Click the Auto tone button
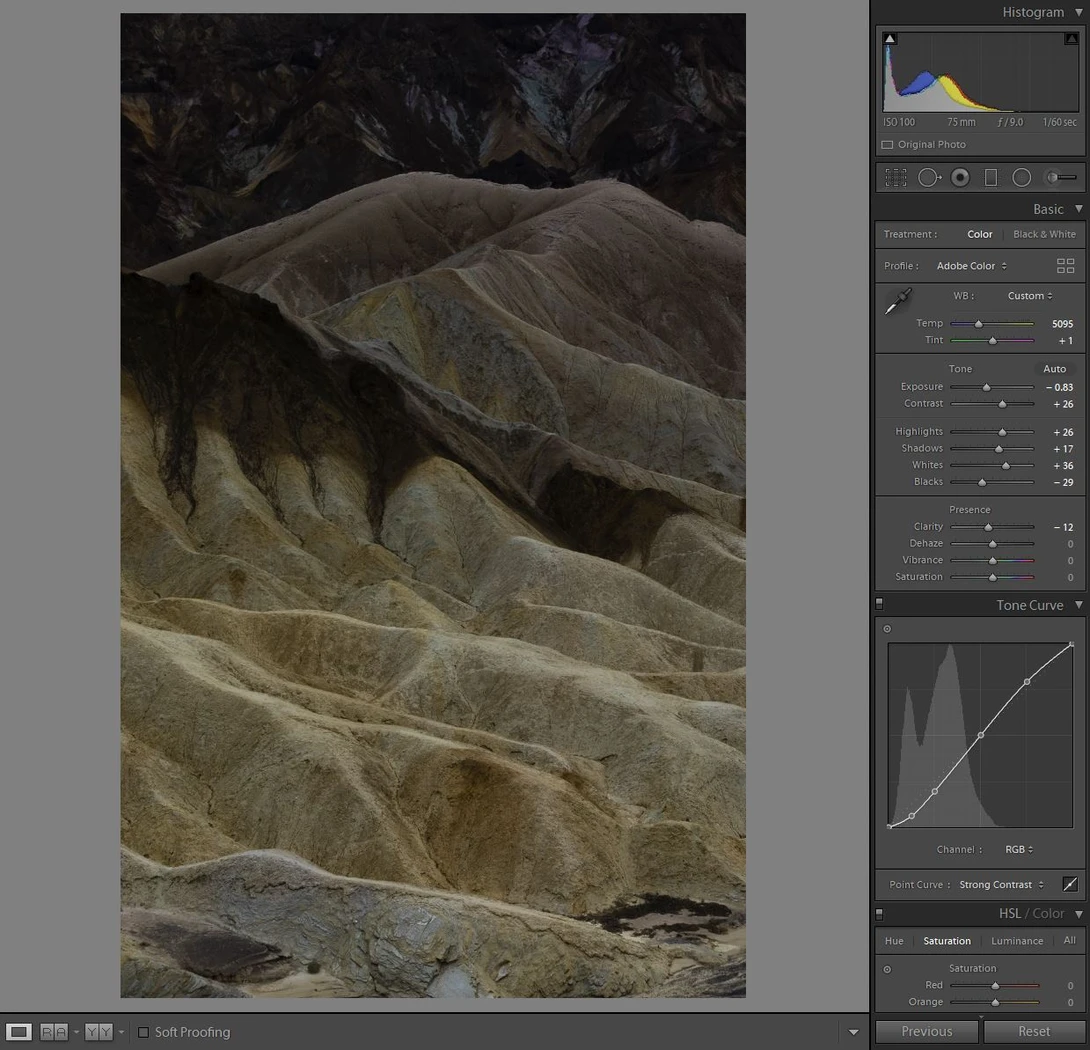Viewport: 1090px width, 1050px height. (x=1054, y=369)
